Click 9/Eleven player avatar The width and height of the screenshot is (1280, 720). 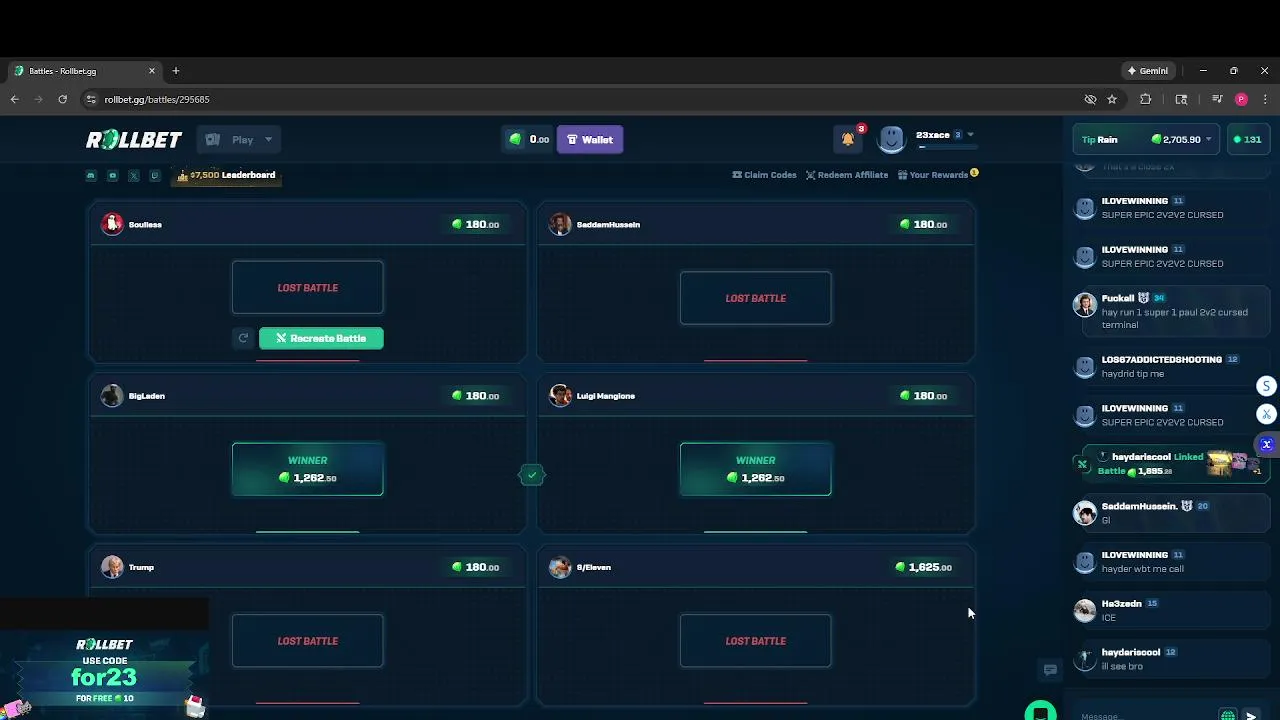click(560, 567)
